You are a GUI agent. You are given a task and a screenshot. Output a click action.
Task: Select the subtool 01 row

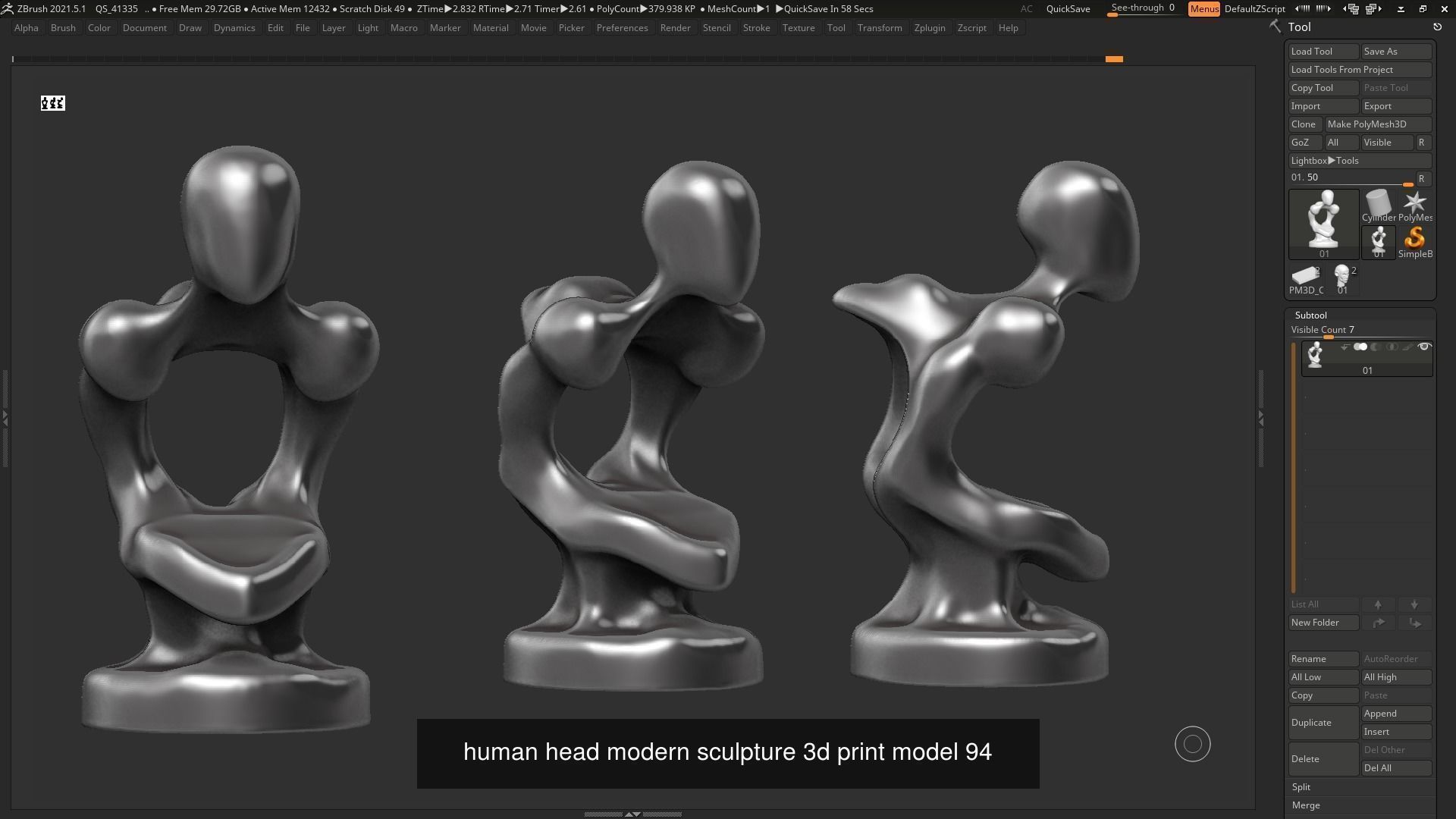click(1367, 359)
